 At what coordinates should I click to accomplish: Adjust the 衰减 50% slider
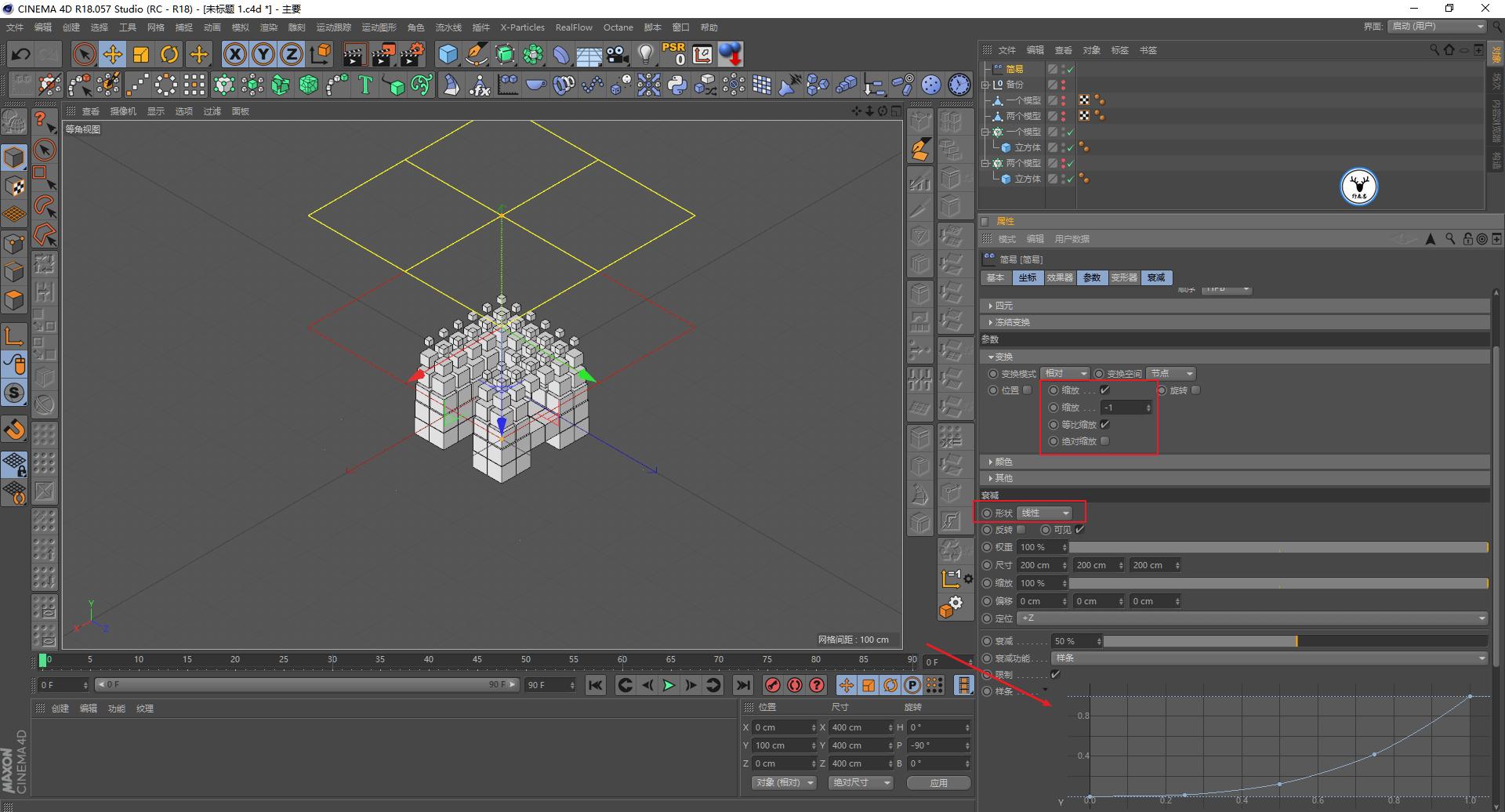(1296, 641)
